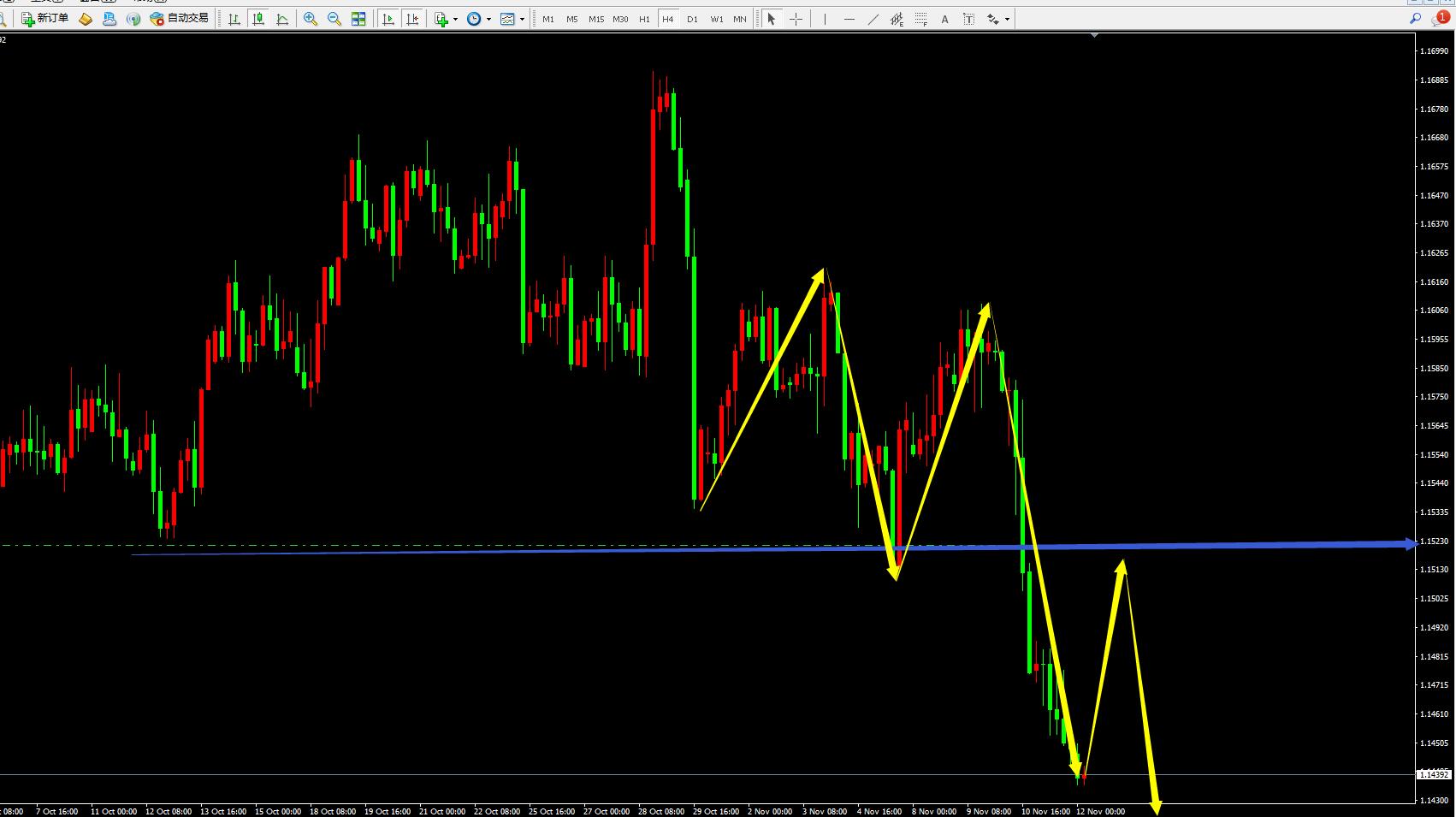
Task: Select the H4 timeframe
Action: click(668, 19)
